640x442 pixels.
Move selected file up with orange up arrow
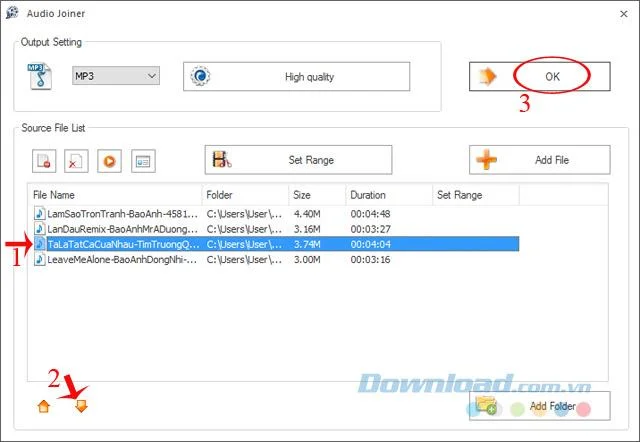click(44, 406)
